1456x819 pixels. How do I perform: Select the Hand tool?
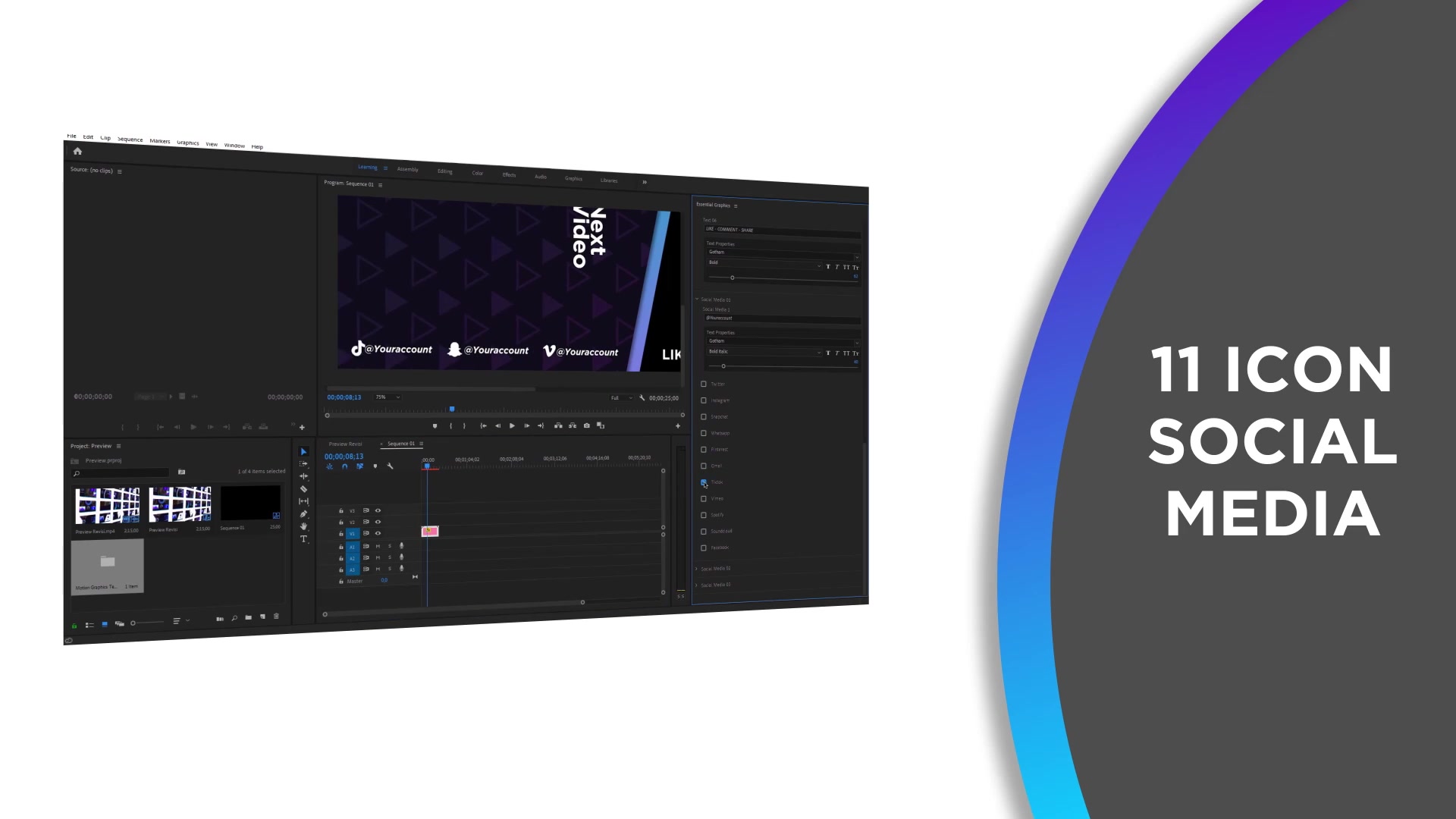point(303,526)
